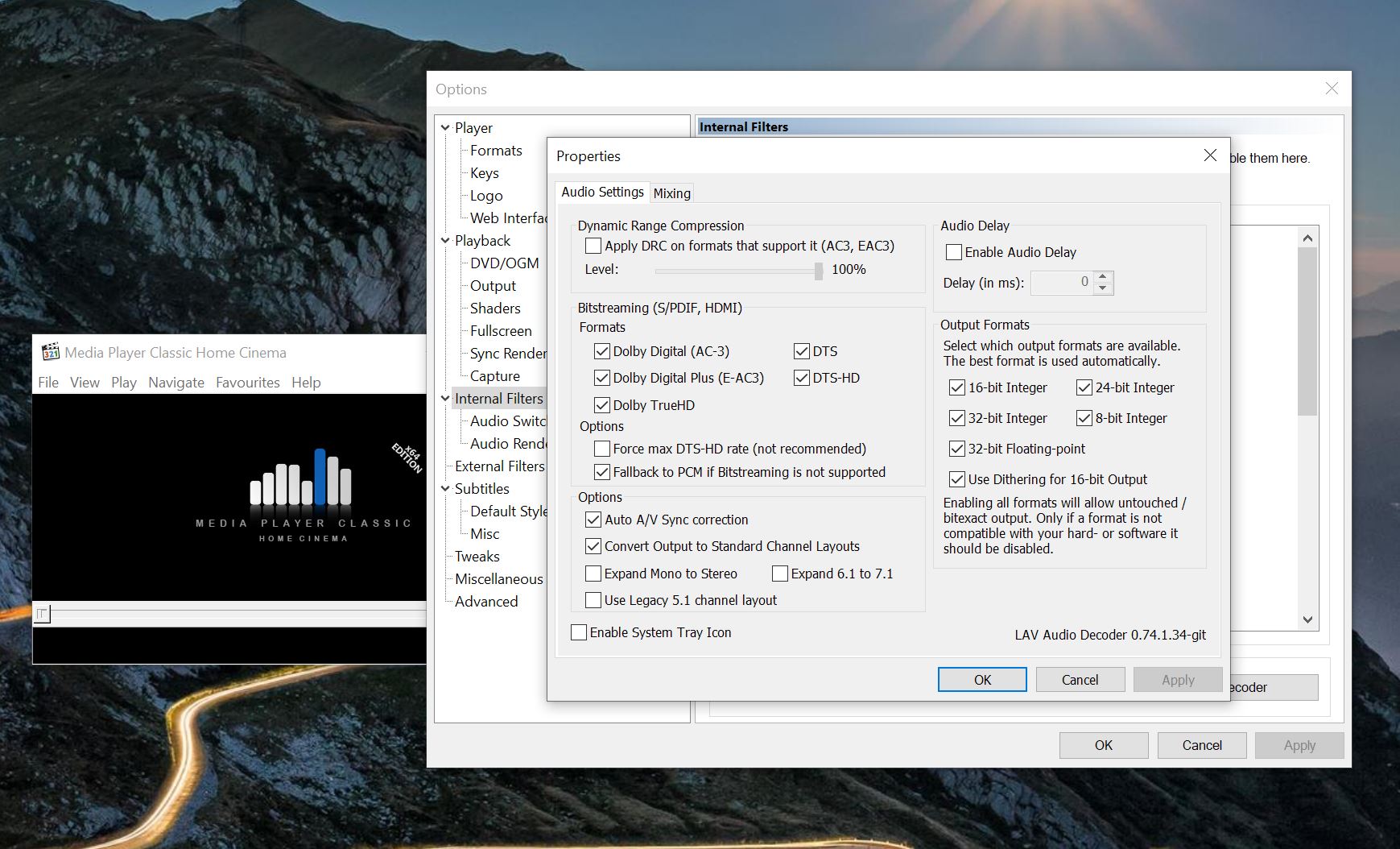Toggle Use Dithering for 16-bit Output
Screen dimensions: 1400x849
coord(957,479)
